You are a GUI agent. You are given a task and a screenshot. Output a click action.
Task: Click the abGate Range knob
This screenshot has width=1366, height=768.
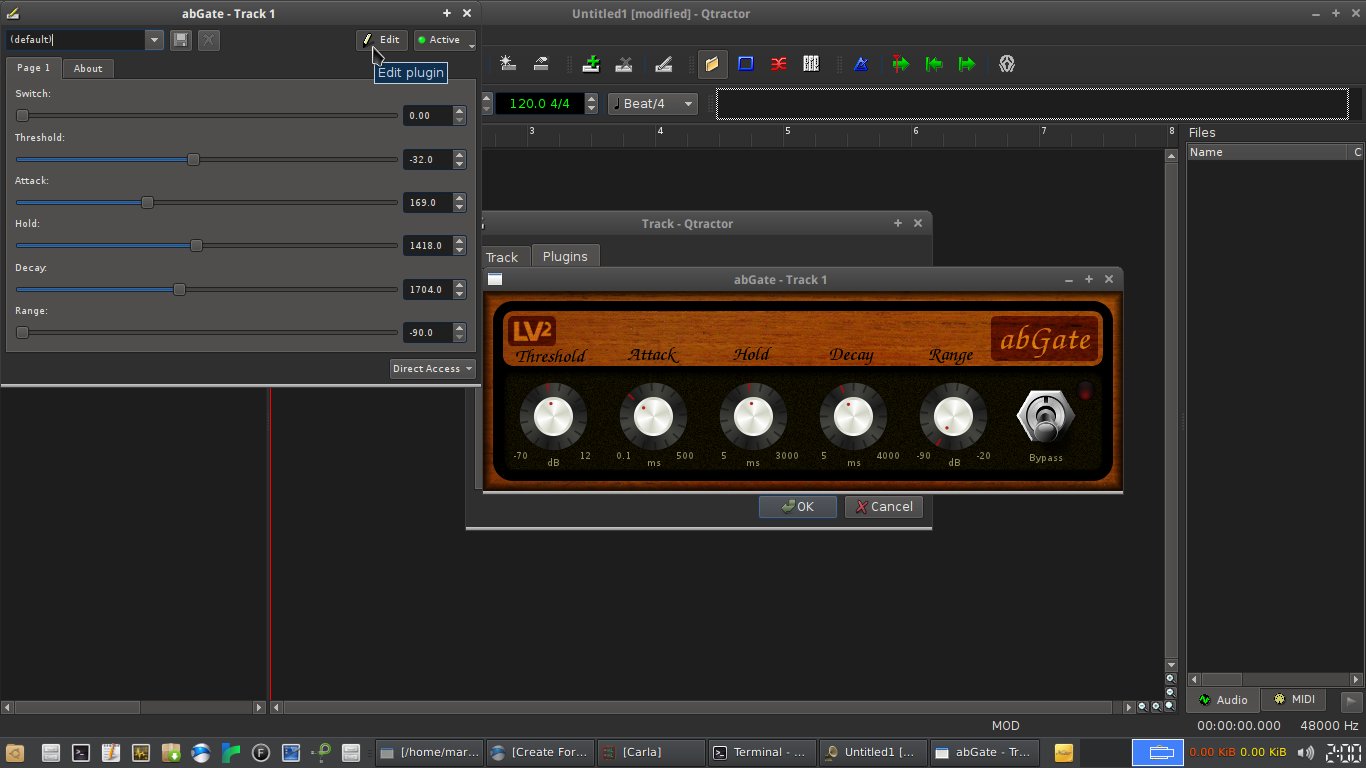pyautogui.click(x=953, y=417)
